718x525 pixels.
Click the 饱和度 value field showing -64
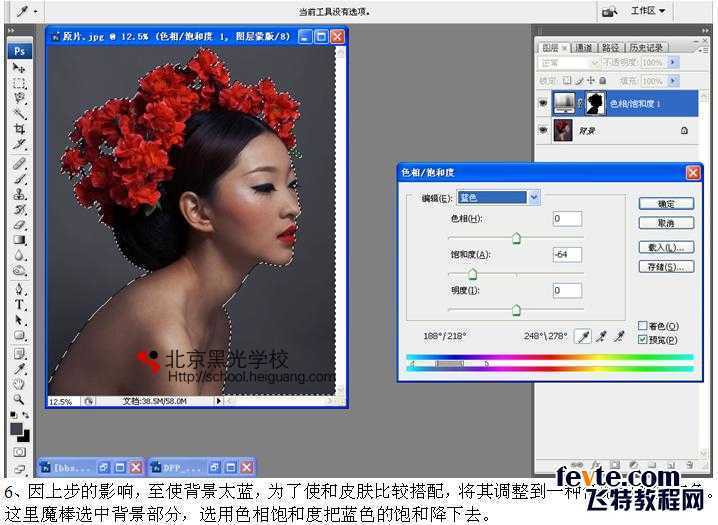(x=567, y=254)
